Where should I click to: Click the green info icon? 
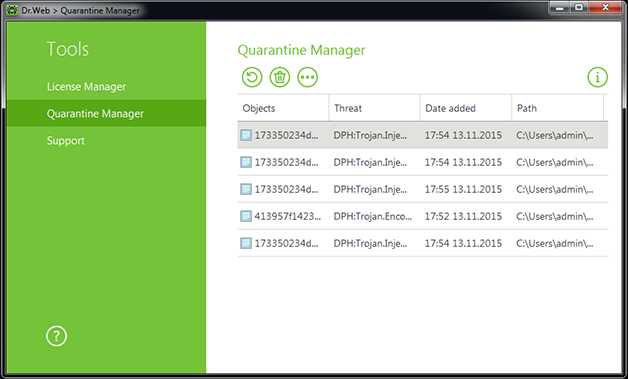[598, 77]
